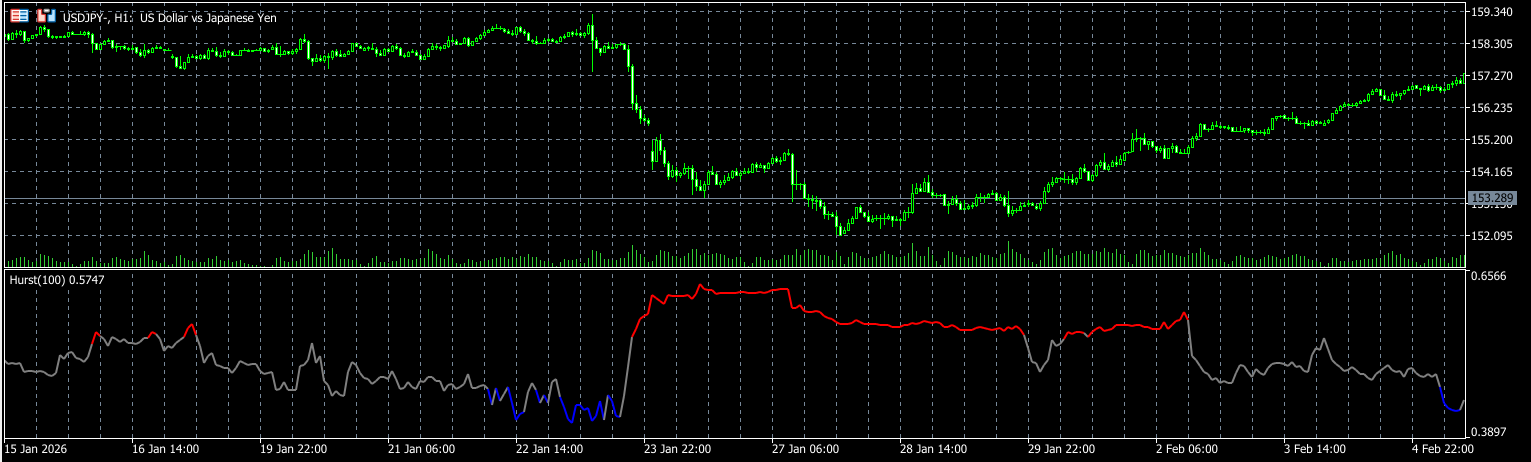Click the USDJPY H1 chart title text
The width and height of the screenshot is (1531, 462).
tap(170, 18)
